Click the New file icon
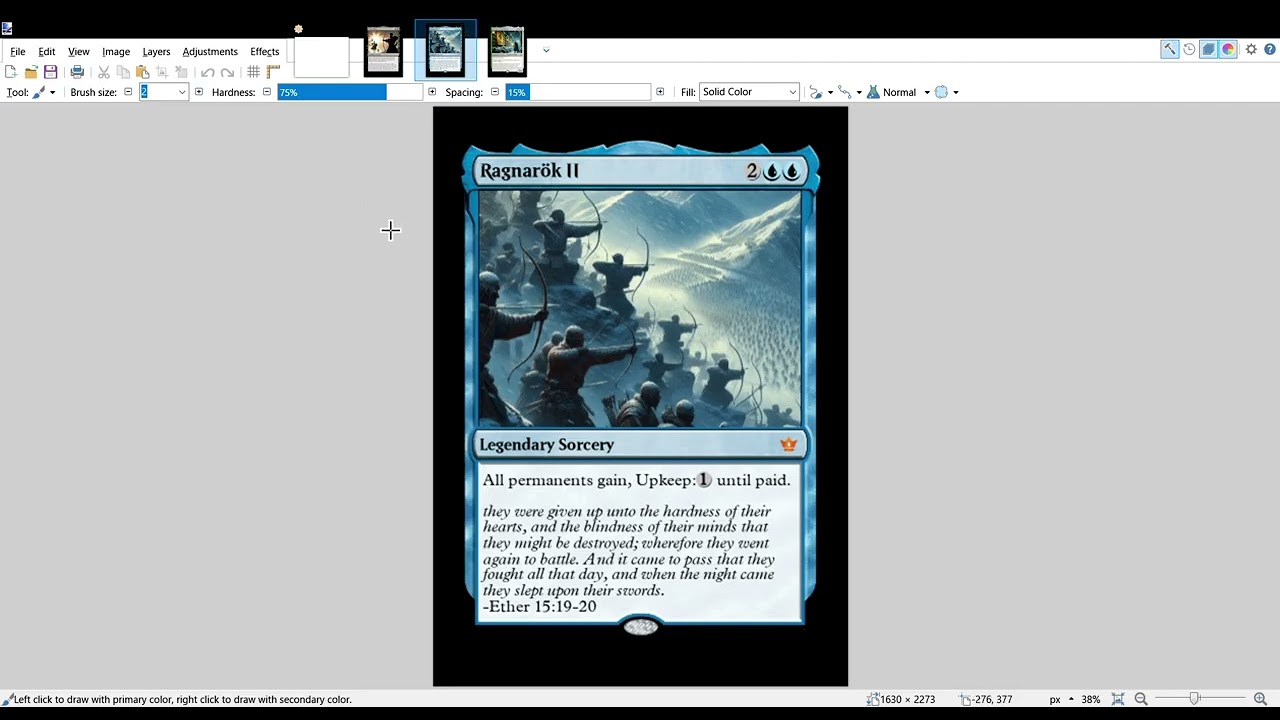This screenshot has width=1280, height=720. 11,72
